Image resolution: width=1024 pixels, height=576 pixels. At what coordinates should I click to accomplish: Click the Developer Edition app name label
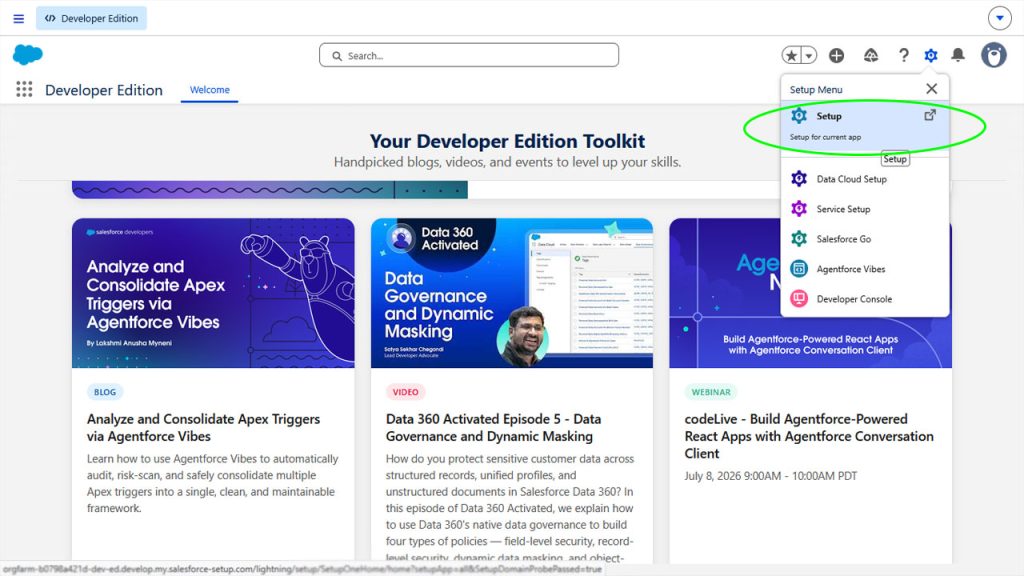click(x=104, y=90)
